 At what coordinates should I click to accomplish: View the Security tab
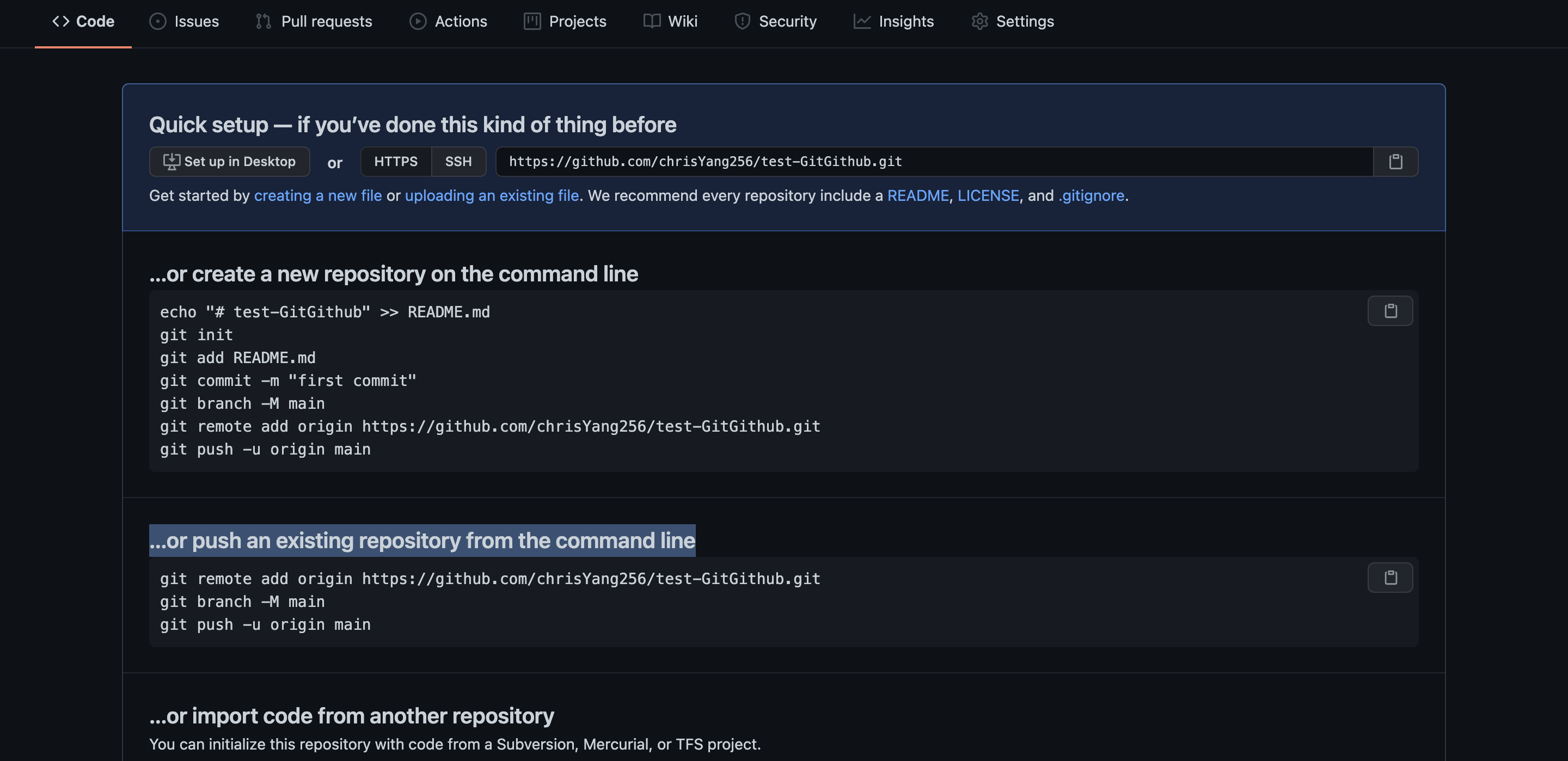coord(775,21)
